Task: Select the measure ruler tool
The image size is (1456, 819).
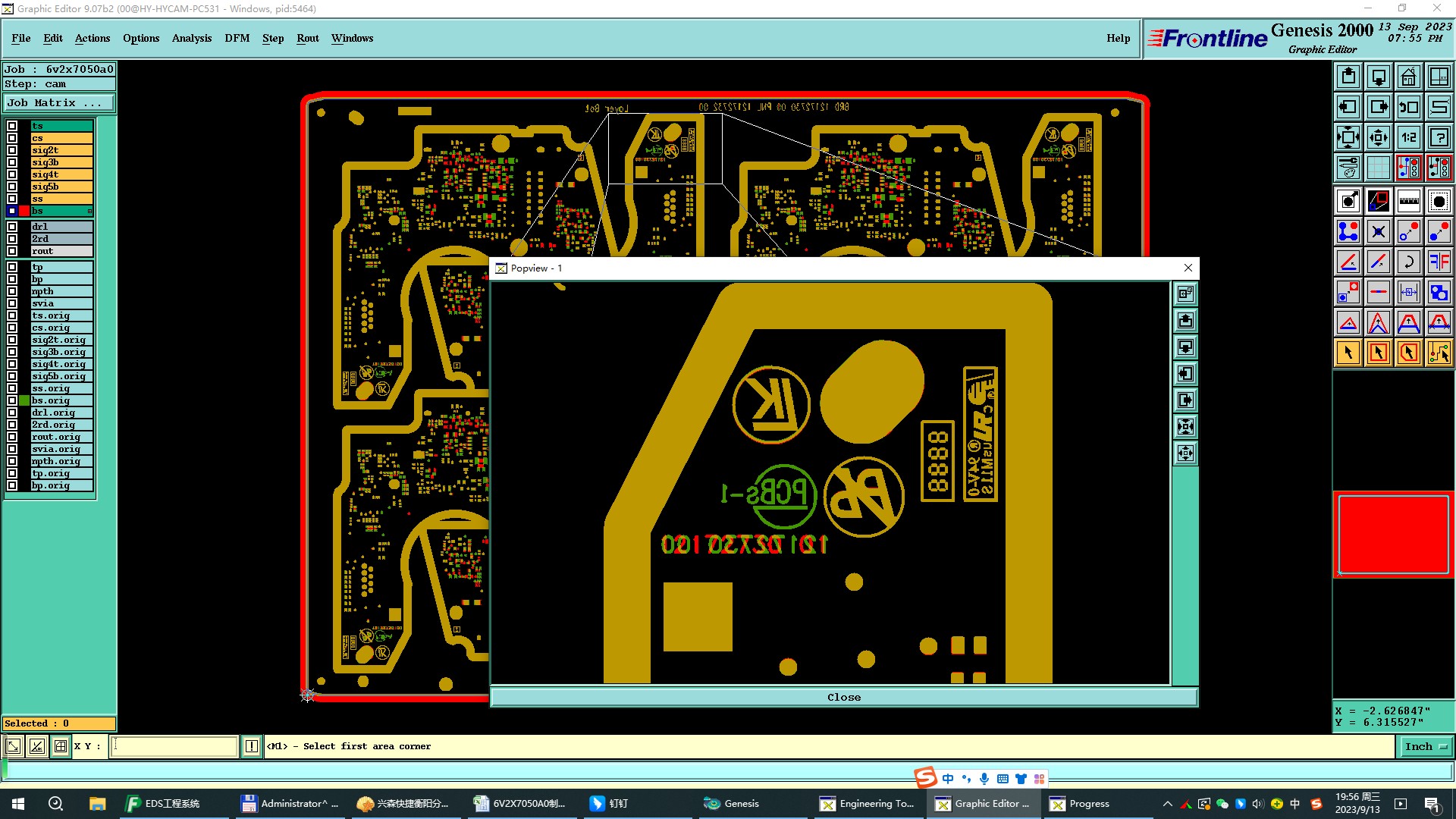Action: pyautogui.click(x=1408, y=201)
